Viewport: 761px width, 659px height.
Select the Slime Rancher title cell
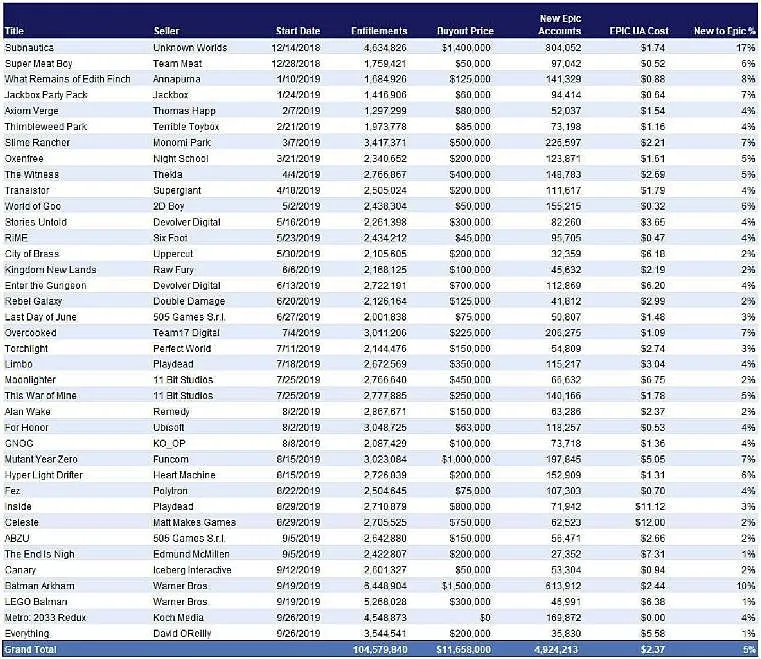37,143
